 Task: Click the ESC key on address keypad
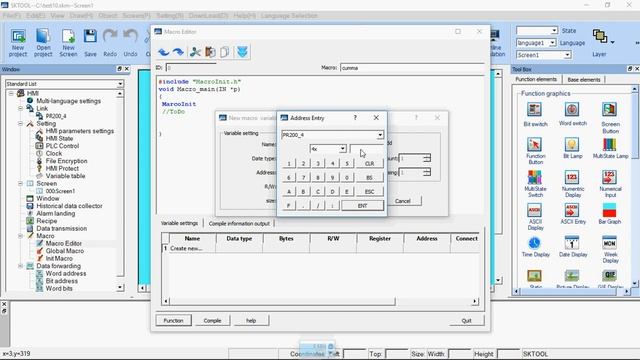pos(369,191)
